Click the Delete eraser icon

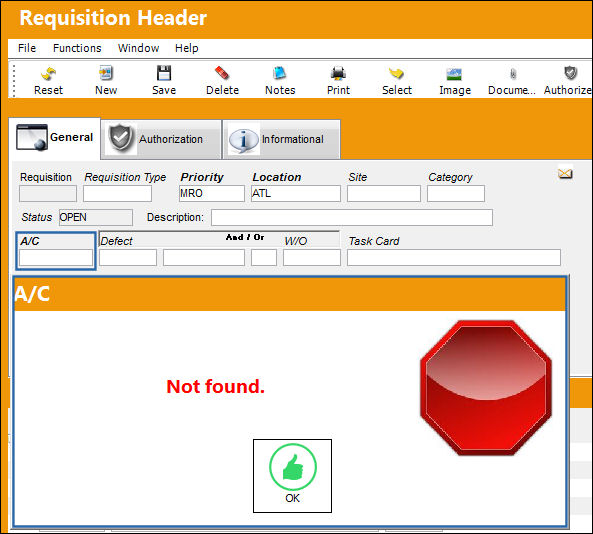click(x=222, y=73)
